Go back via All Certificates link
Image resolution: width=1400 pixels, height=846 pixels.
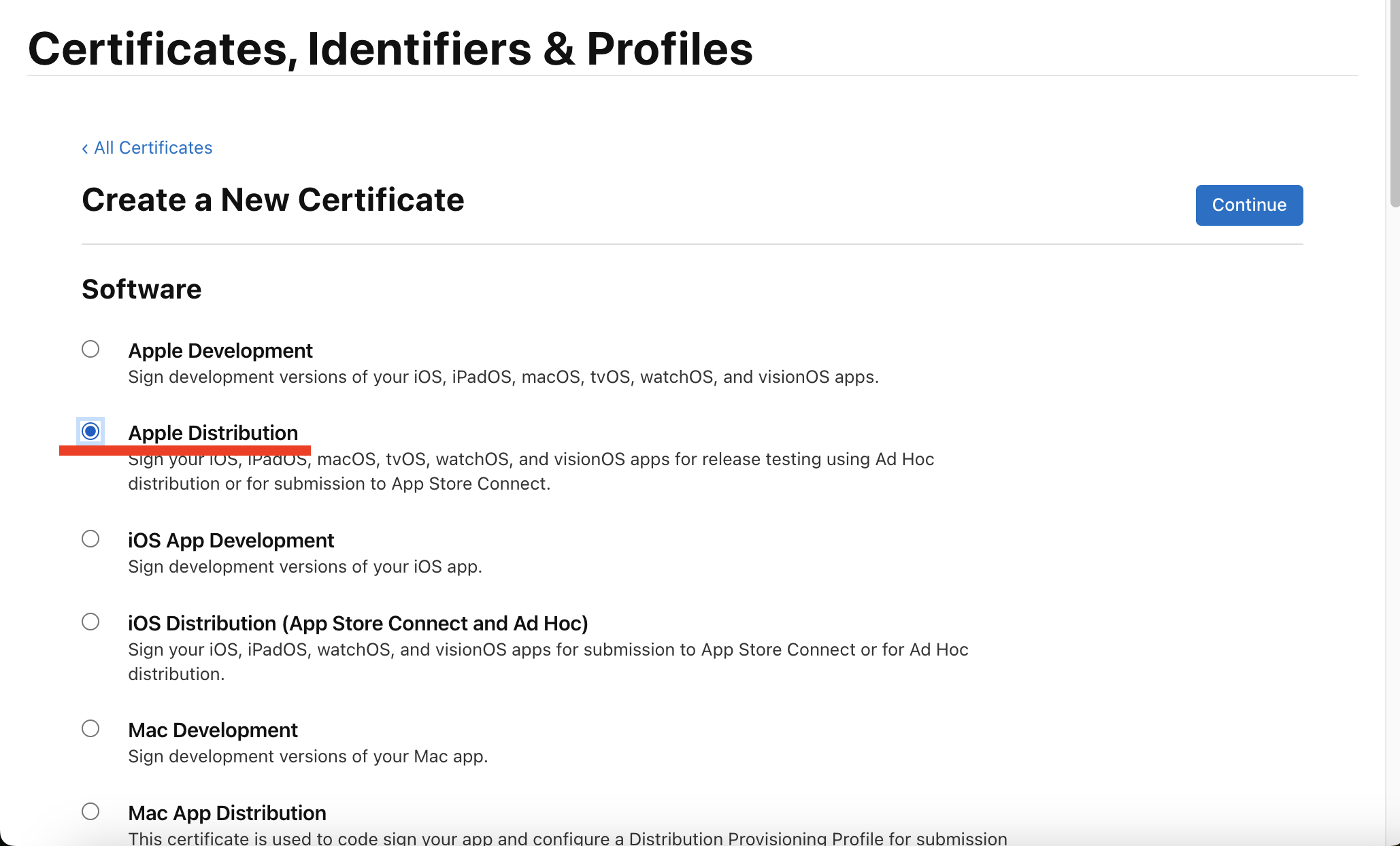[152, 148]
